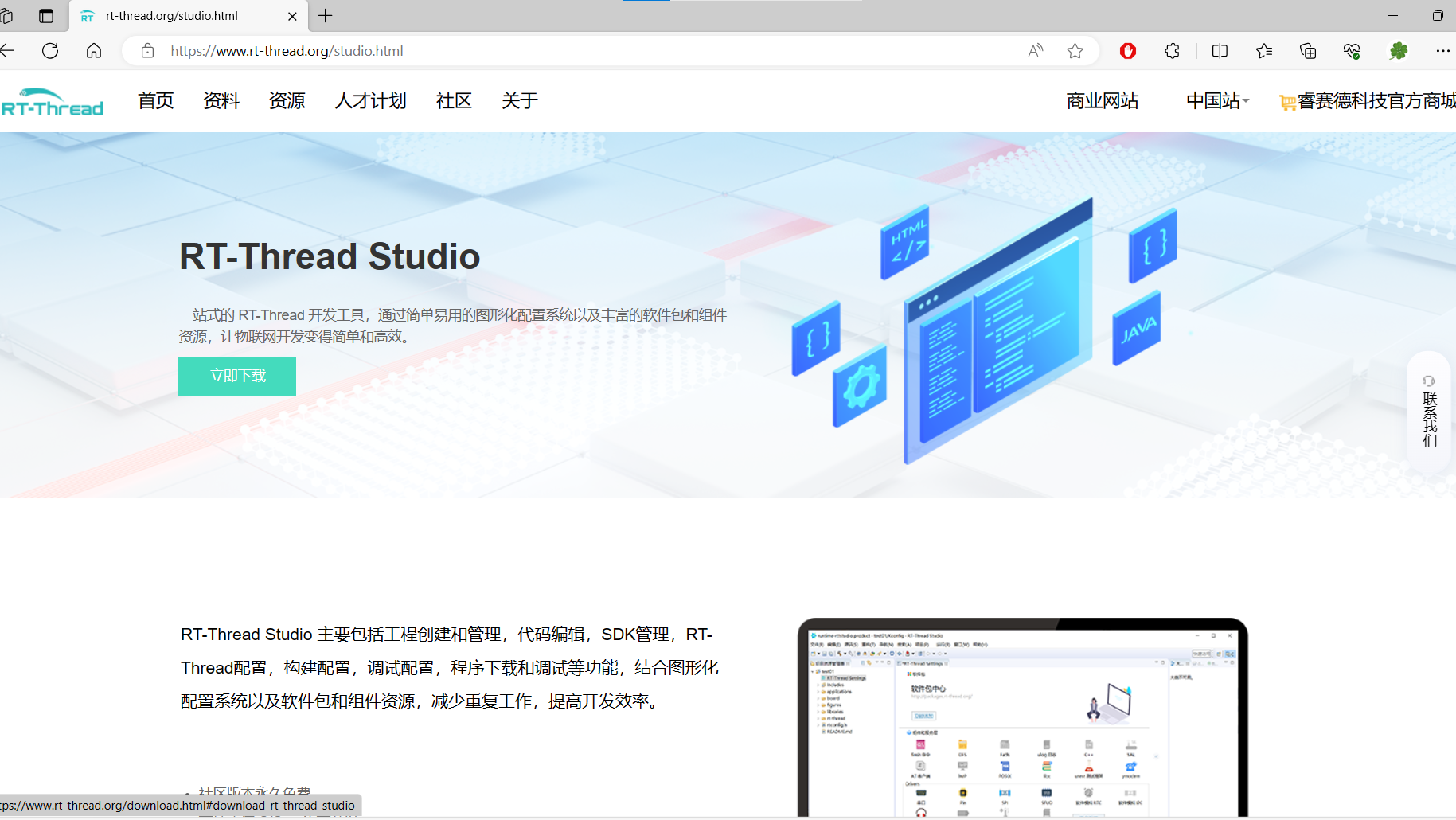This screenshot has width=1456, height=820.
Task: Enable the ad blocker stop icon
Action: 1128,51
